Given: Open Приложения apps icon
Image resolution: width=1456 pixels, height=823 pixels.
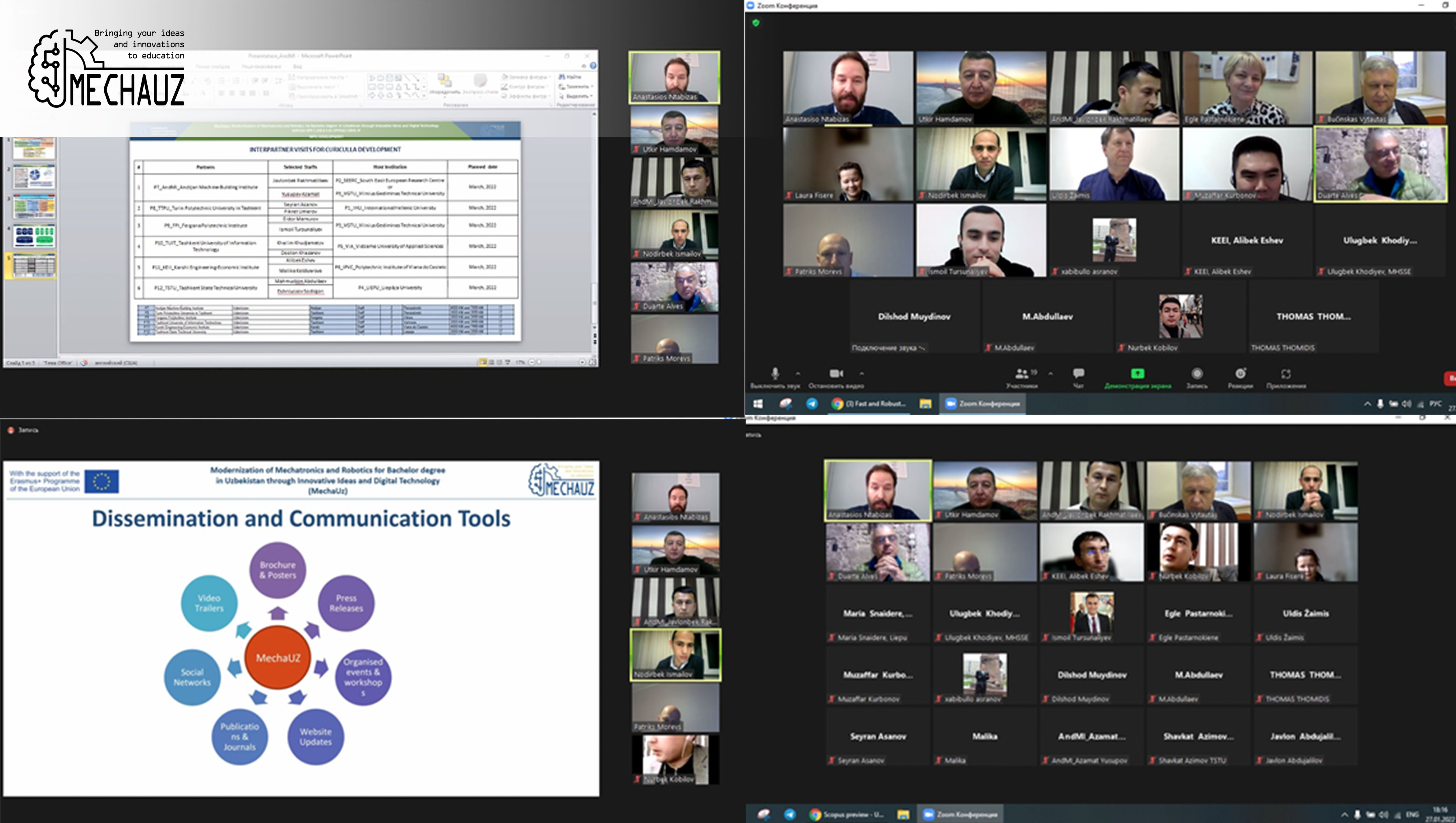Looking at the screenshot, I should tap(1286, 374).
